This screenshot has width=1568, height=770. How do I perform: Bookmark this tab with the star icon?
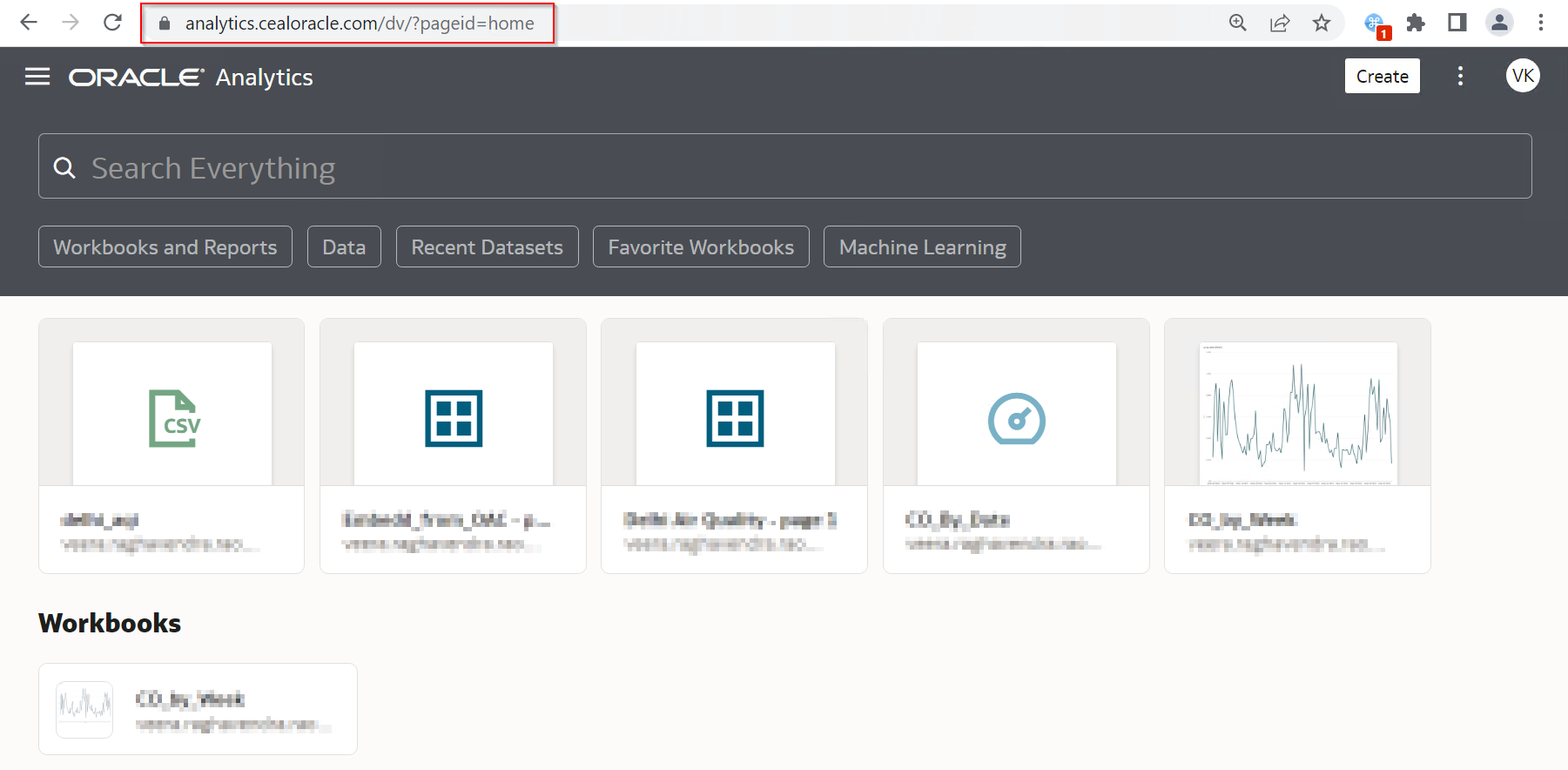pos(1322,23)
